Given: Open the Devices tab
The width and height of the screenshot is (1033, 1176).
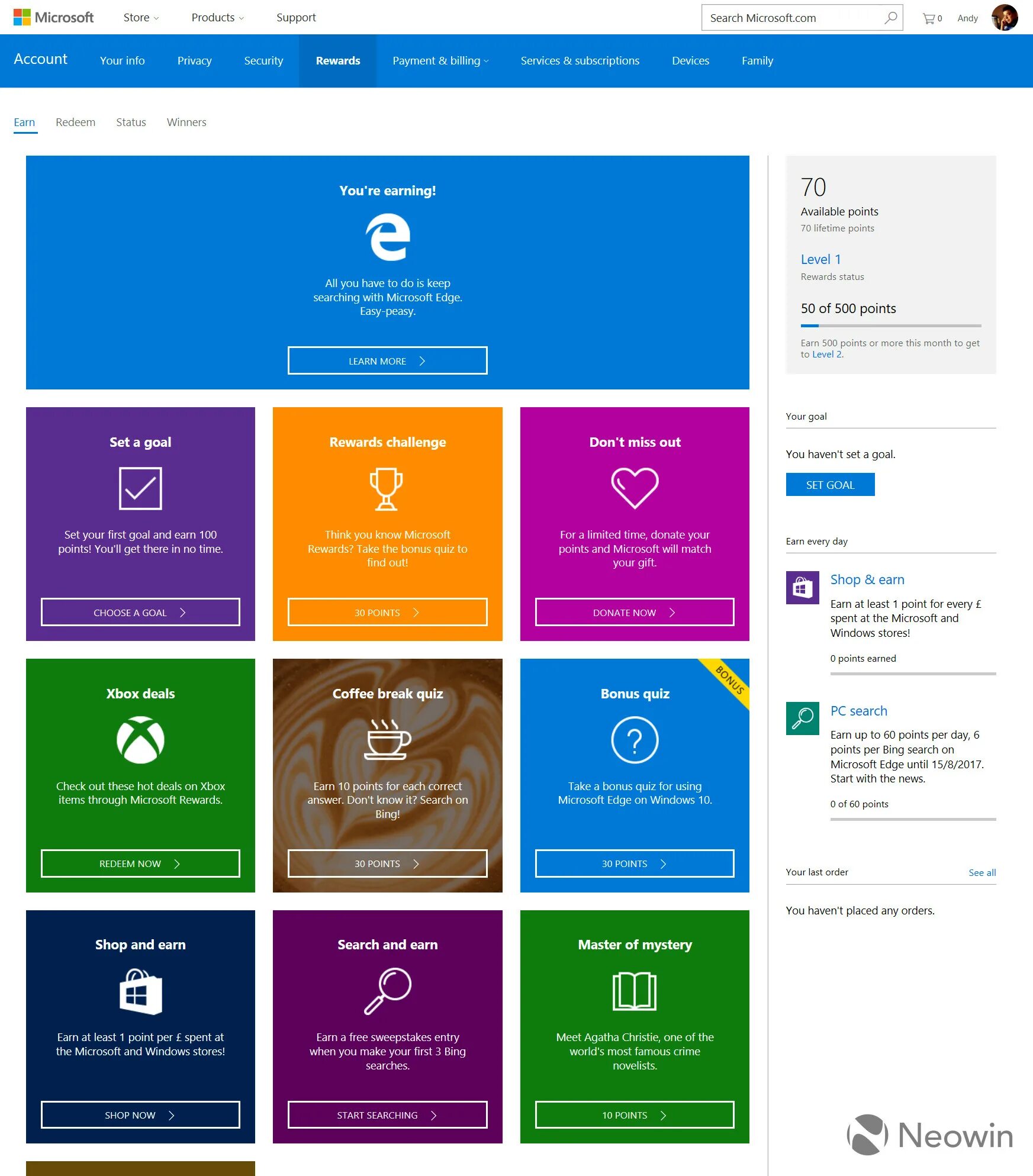Looking at the screenshot, I should coord(691,61).
